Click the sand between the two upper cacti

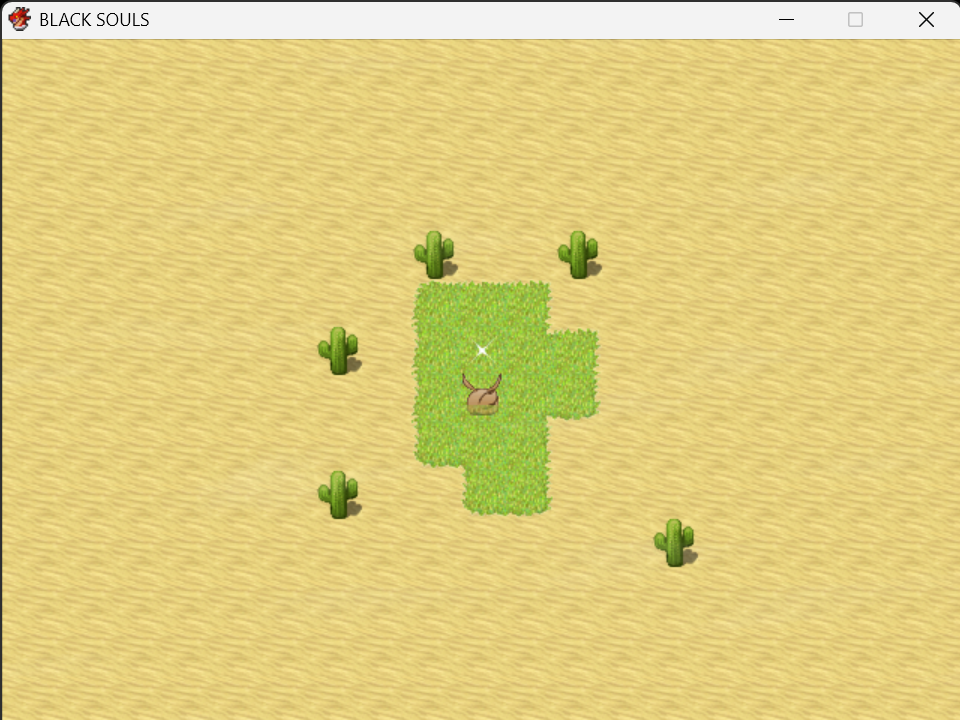click(x=507, y=255)
